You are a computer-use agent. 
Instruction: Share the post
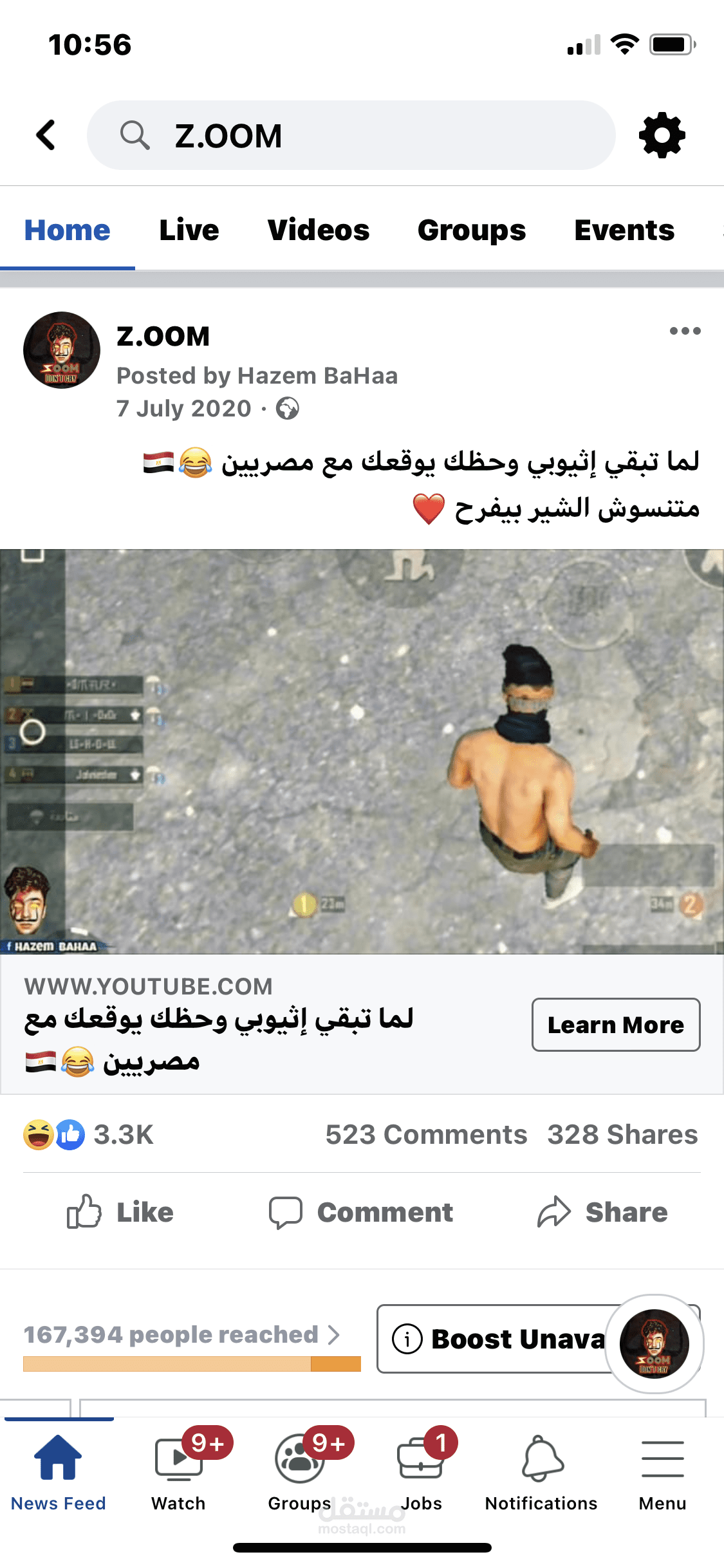tap(602, 1212)
